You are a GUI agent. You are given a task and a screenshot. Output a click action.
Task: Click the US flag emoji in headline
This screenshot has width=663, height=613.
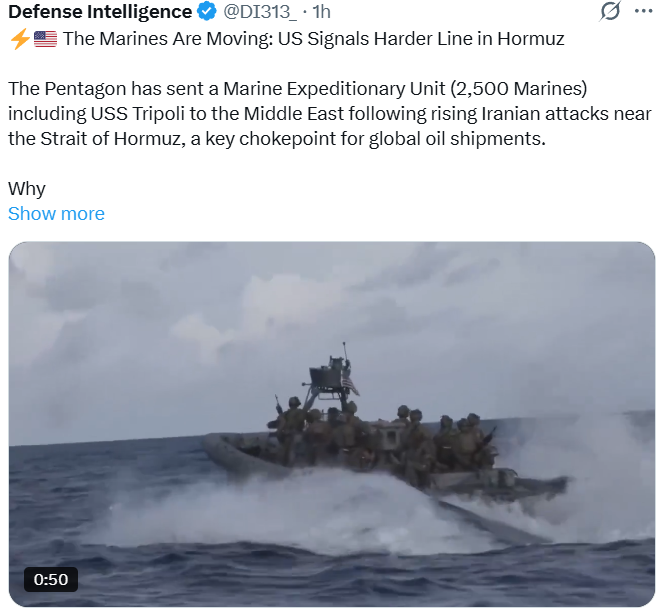[45, 39]
